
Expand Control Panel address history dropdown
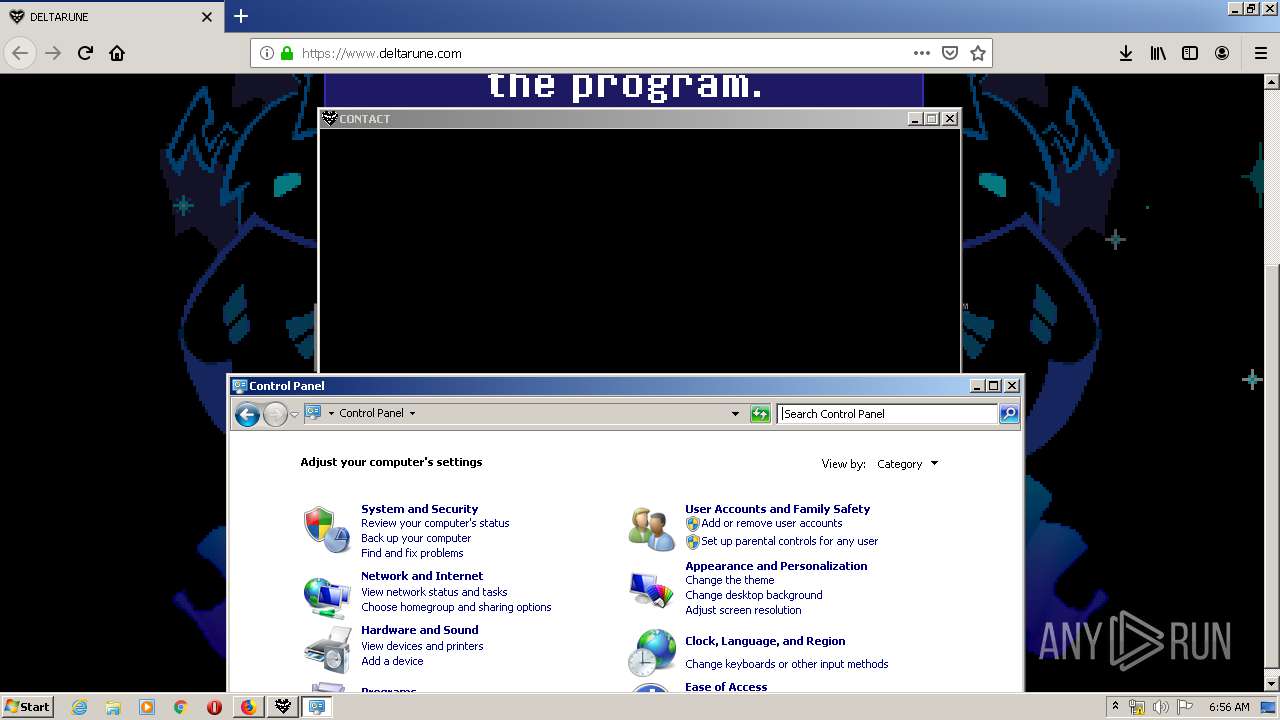coord(735,414)
